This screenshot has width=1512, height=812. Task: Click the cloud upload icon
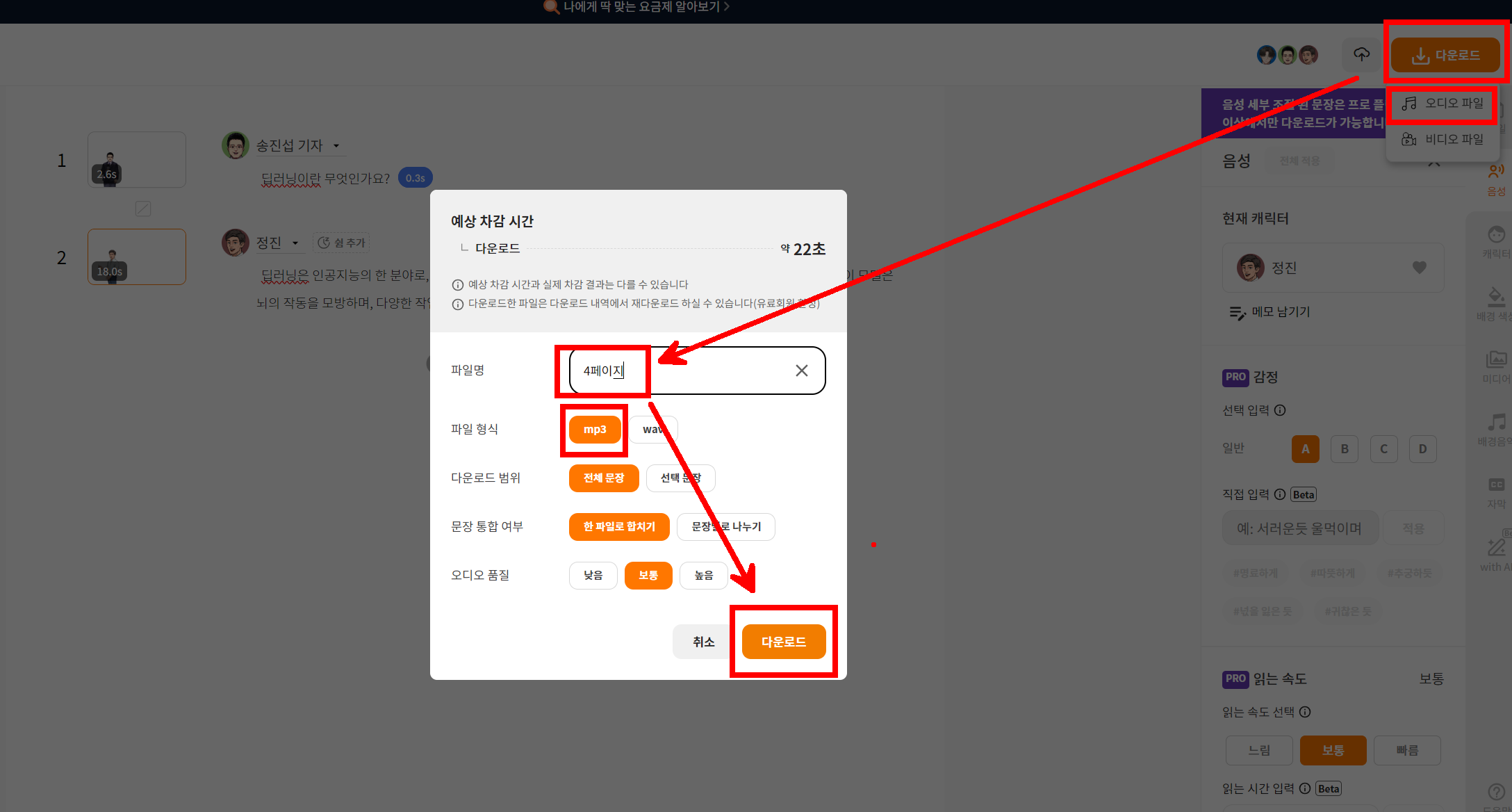coord(1361,54)
